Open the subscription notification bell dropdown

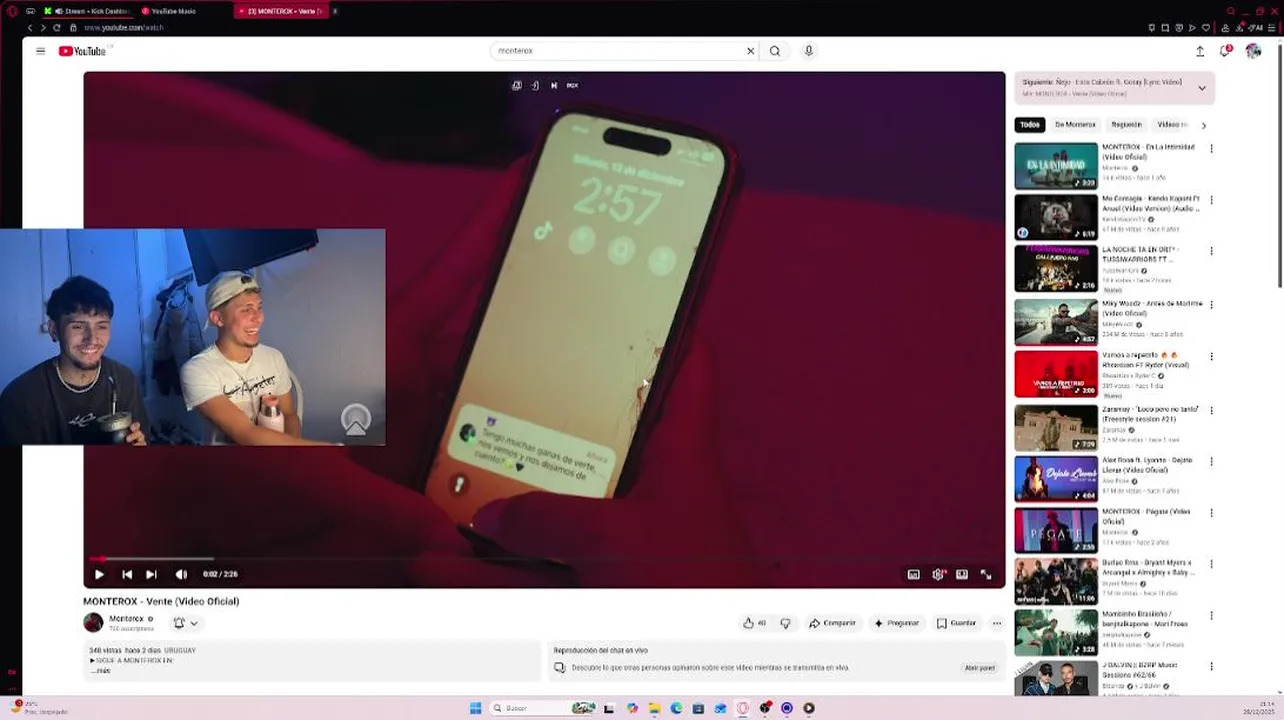(x=185, y=623)
